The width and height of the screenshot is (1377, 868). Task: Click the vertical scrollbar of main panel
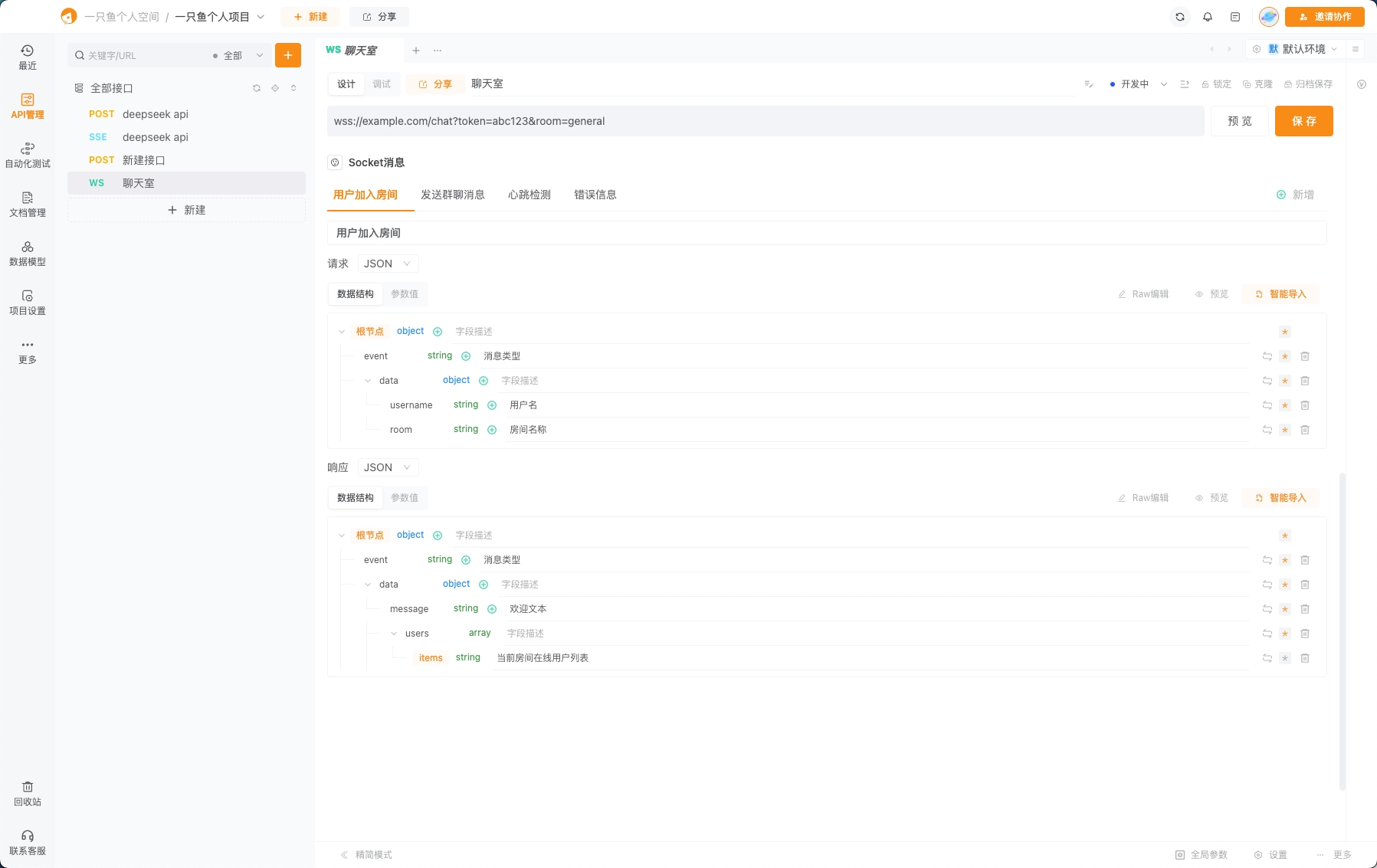pyautogui.click(x=1343, y=631)
